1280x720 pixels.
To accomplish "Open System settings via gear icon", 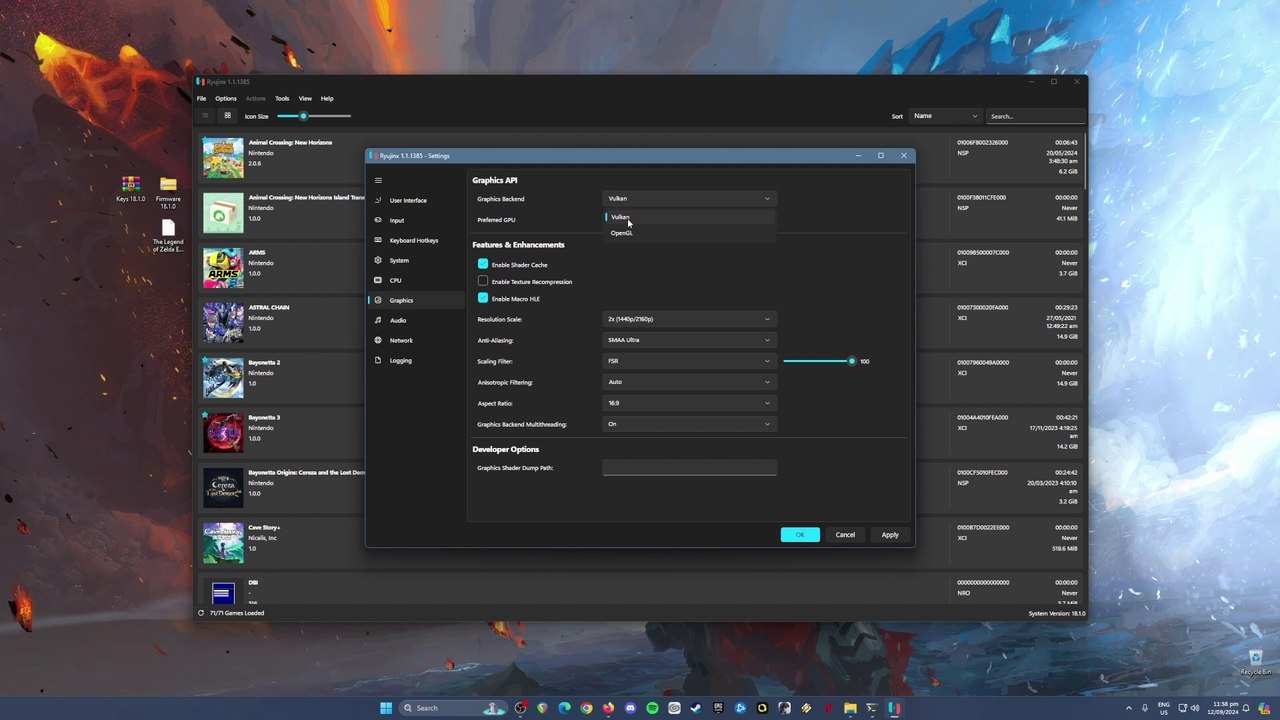I will click(378, 260).
